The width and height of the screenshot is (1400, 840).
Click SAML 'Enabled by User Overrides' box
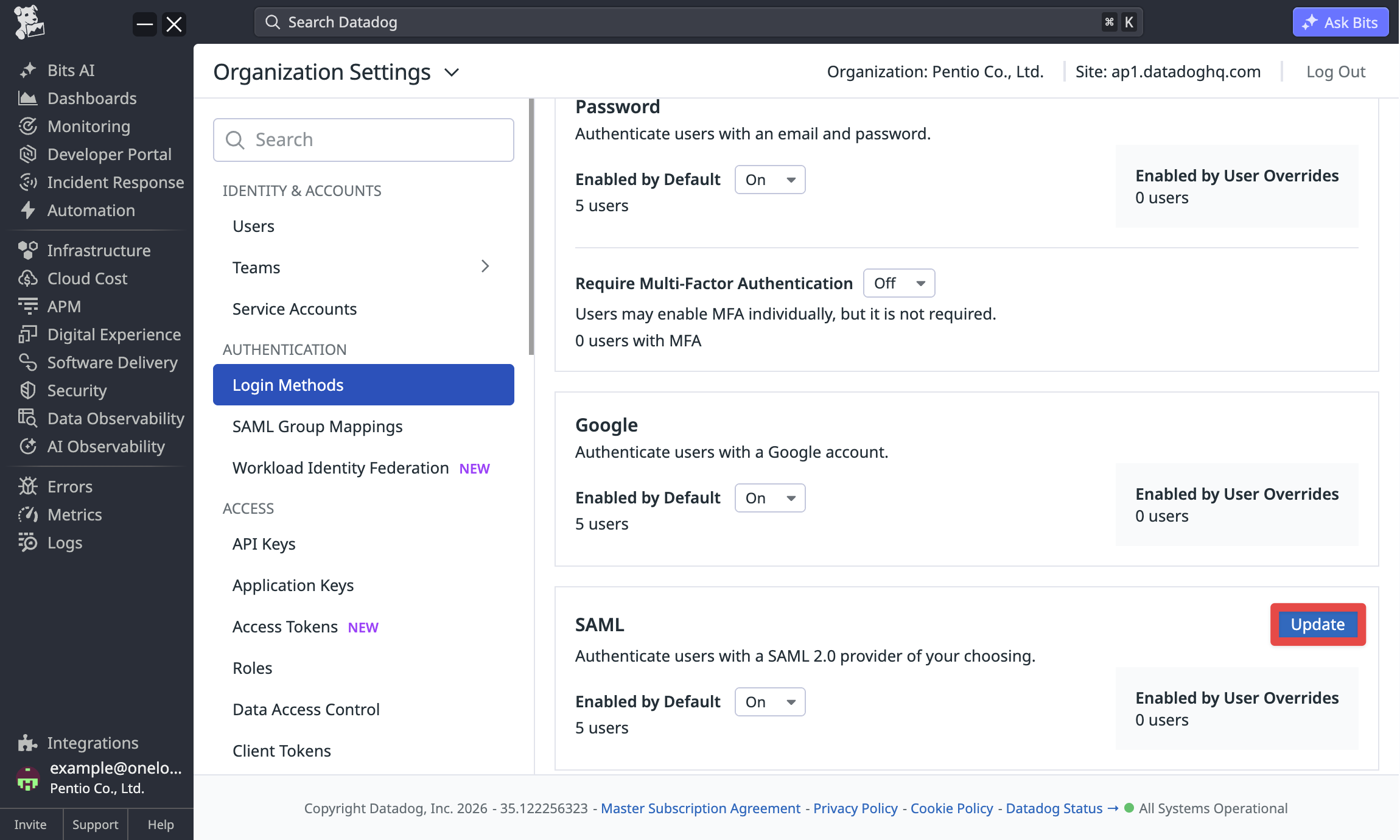[x=1237, y=709]
